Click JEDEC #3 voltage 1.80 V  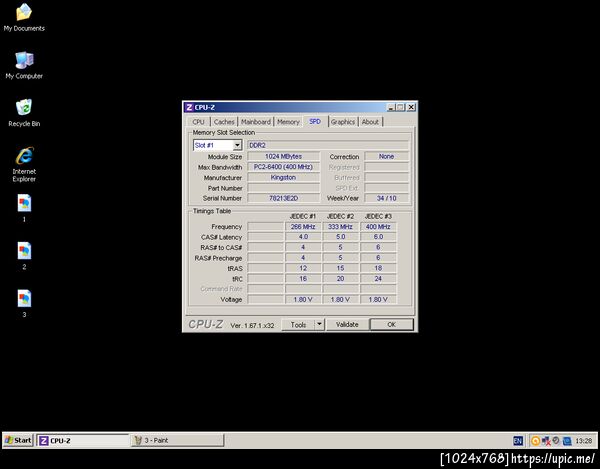[x=378, y=299]
